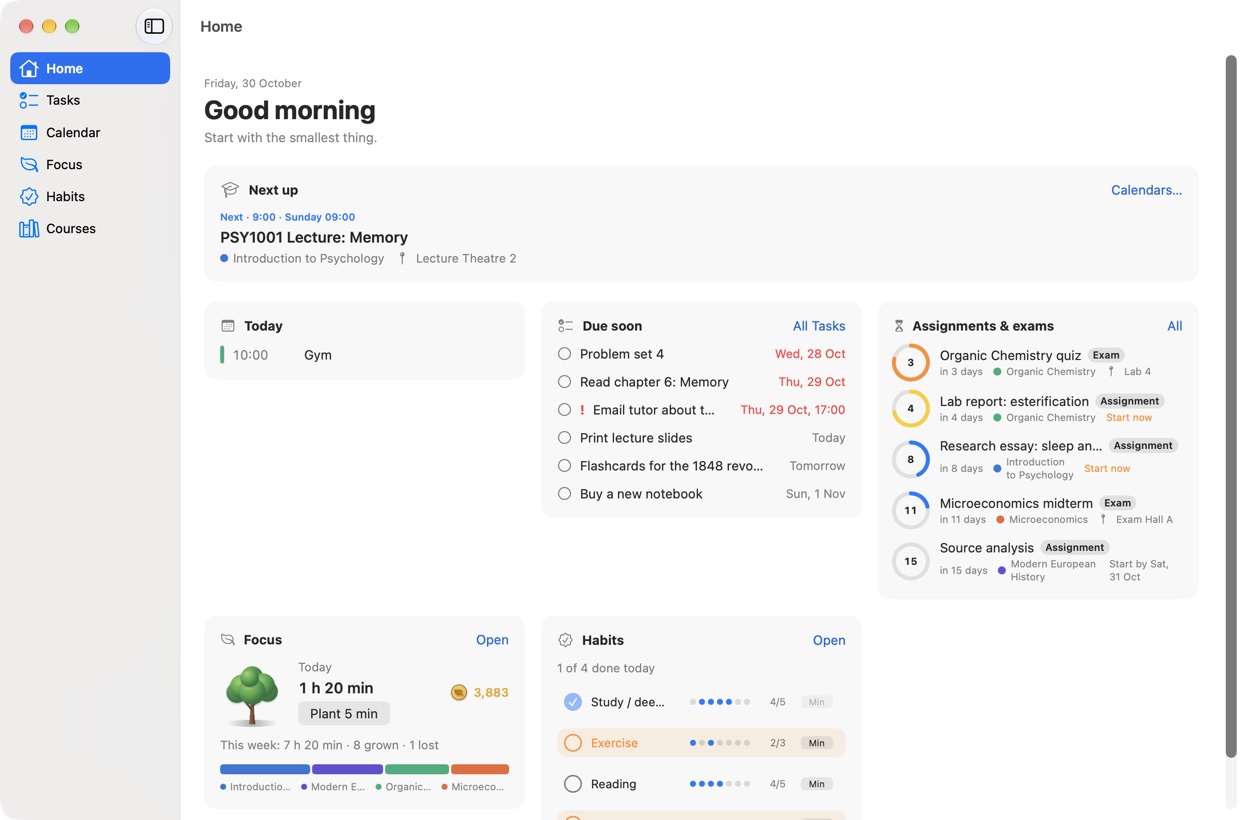Click the Focus leaf icon in sidebar
The height and width of the screenshot is (820, 1240).
tap(29, 164)
